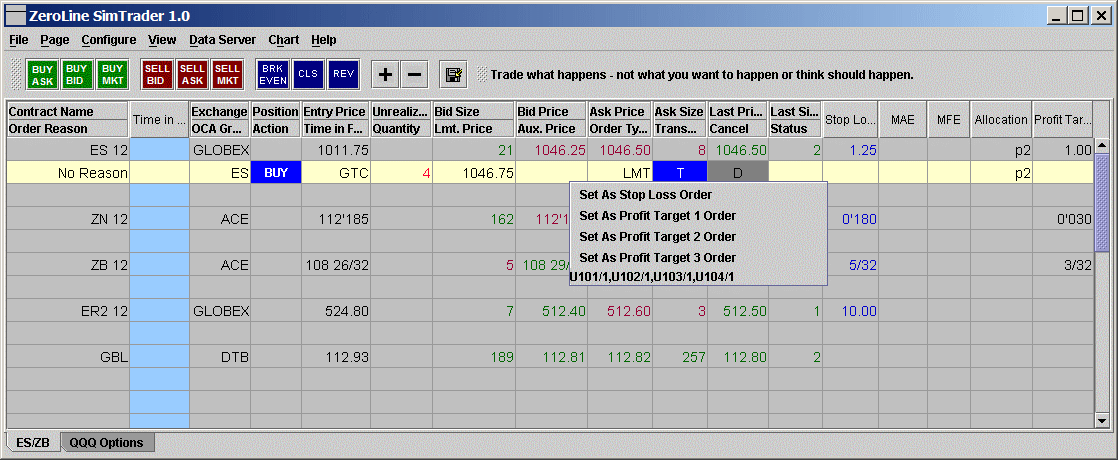Click the 112.81 bid price cell

(x=551, y=357)
